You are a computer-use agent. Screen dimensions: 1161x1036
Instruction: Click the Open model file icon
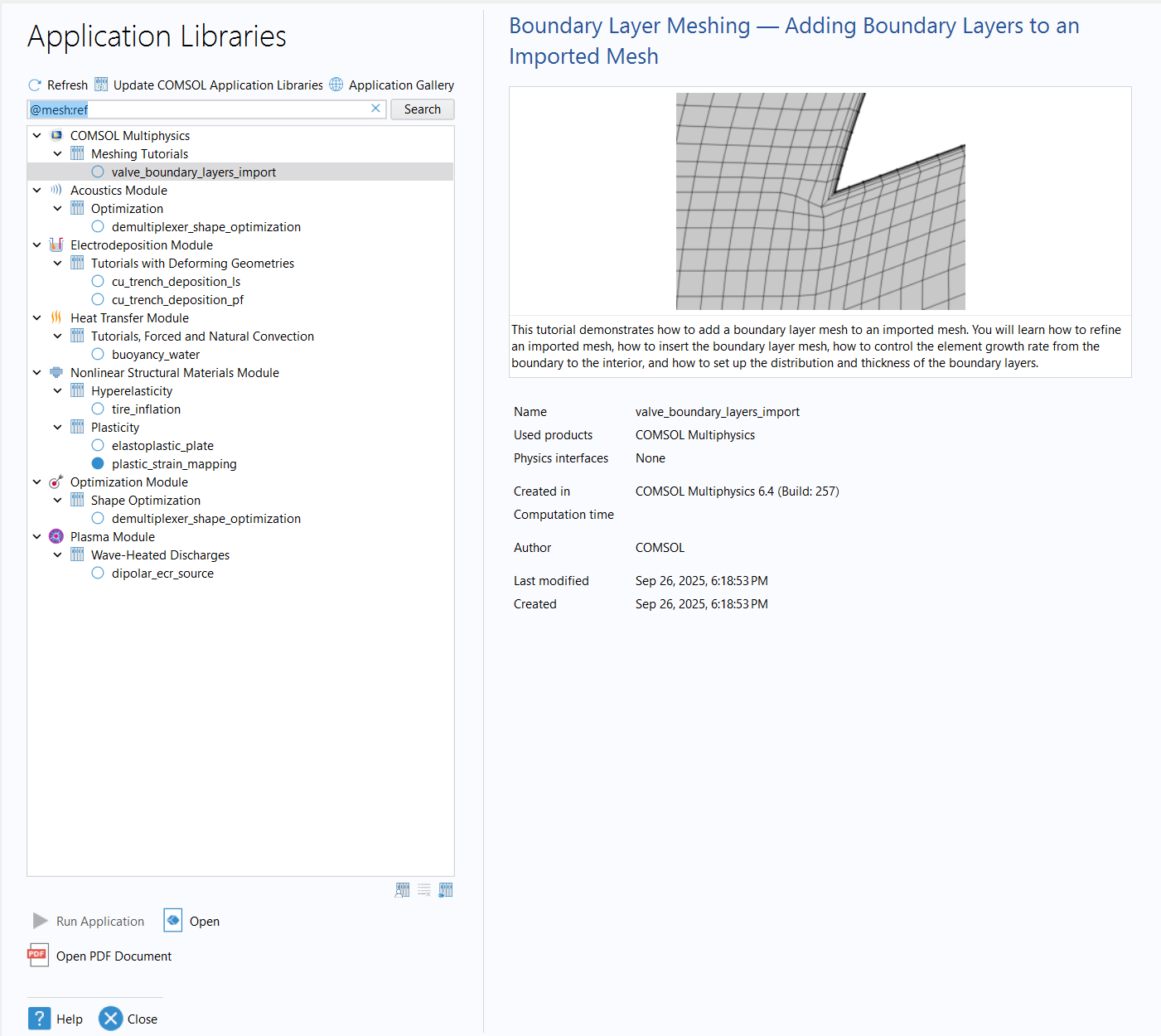coord(173,921)
